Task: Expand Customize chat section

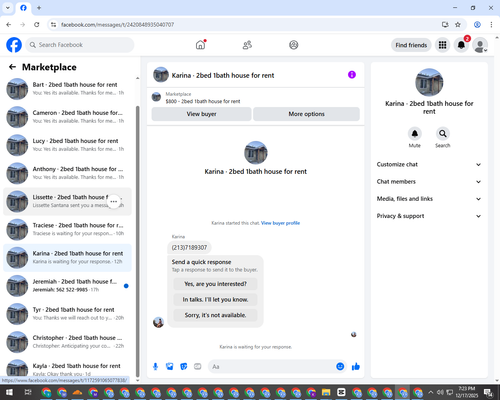Action: (429, 164)
